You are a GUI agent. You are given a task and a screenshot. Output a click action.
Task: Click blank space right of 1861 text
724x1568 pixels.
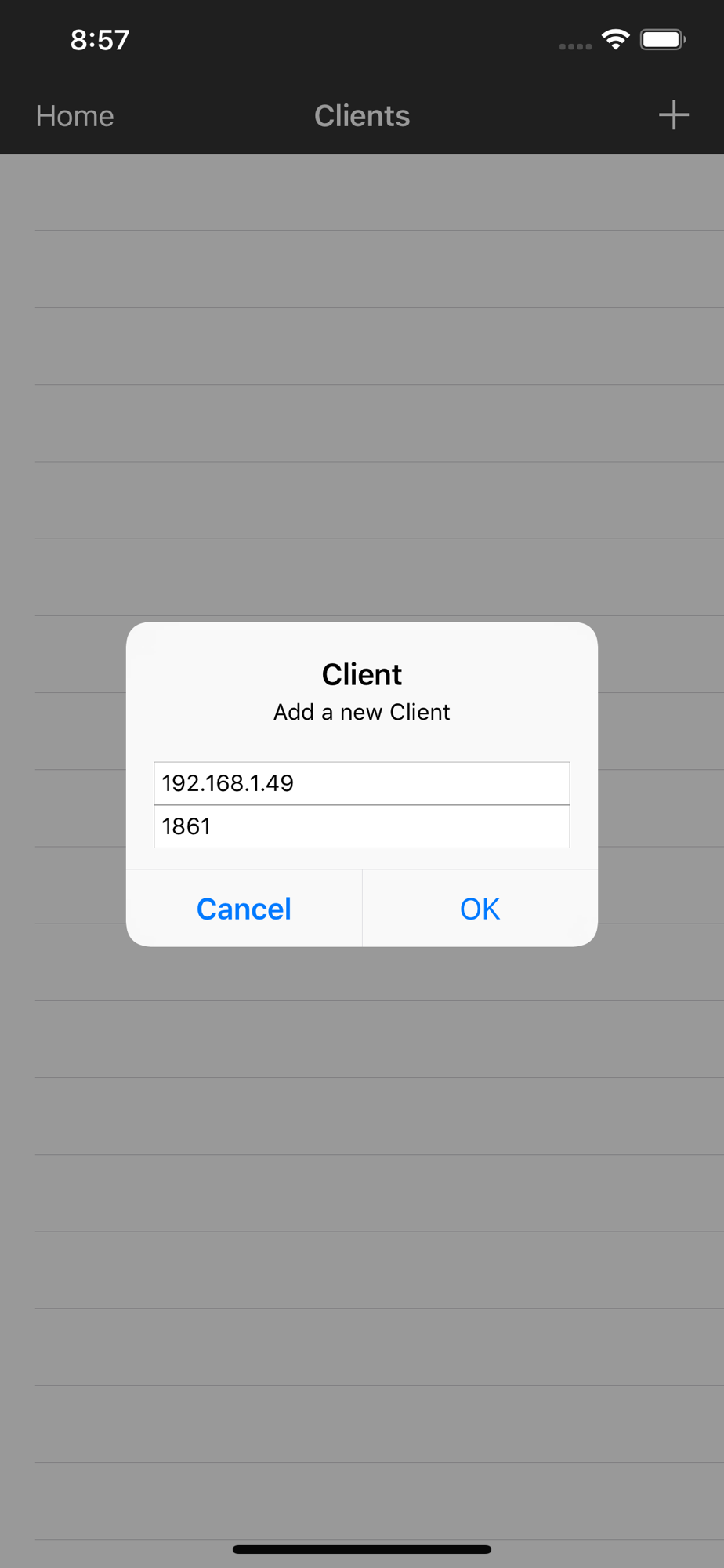[392, 826]
